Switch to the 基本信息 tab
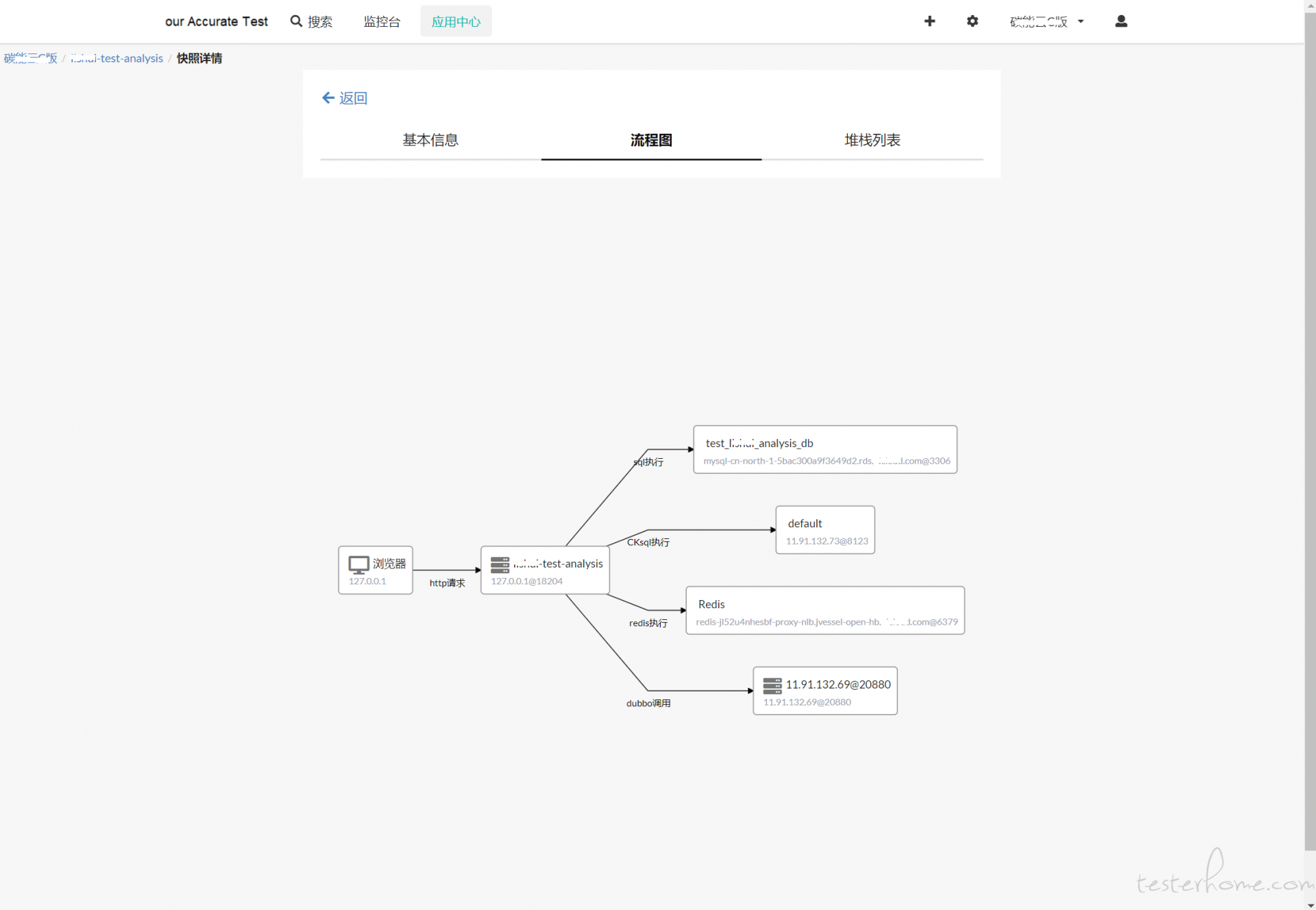The width and height of the screenshot is (1316, 910). click(x=430, y=141)
